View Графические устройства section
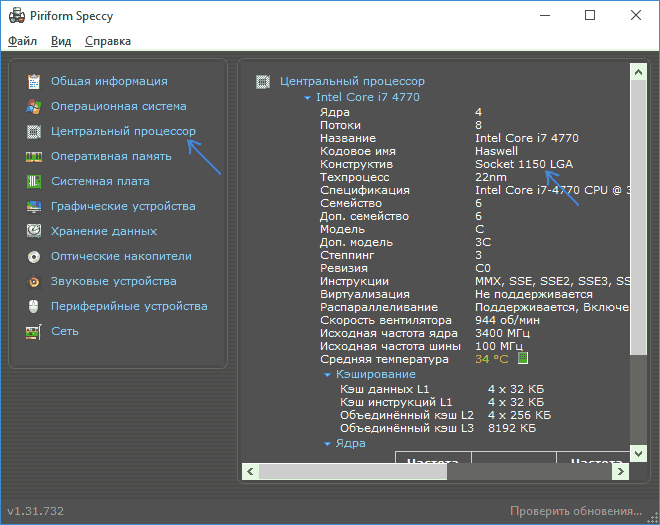 click(123, 206)
